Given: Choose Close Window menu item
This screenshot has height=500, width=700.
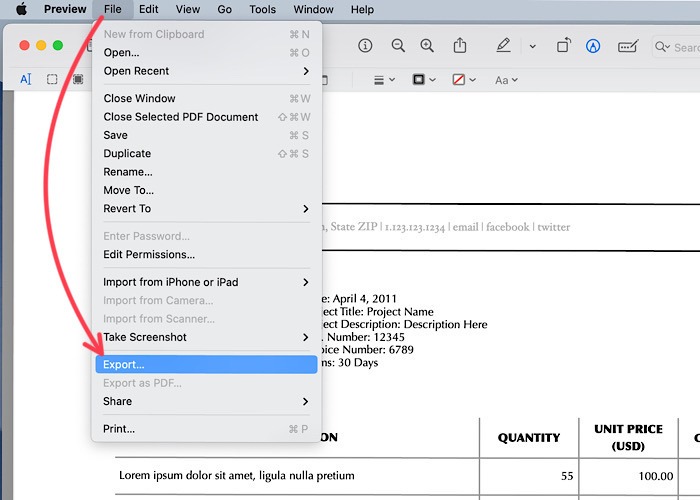Looking at the screenshot, I should (206, 98).
